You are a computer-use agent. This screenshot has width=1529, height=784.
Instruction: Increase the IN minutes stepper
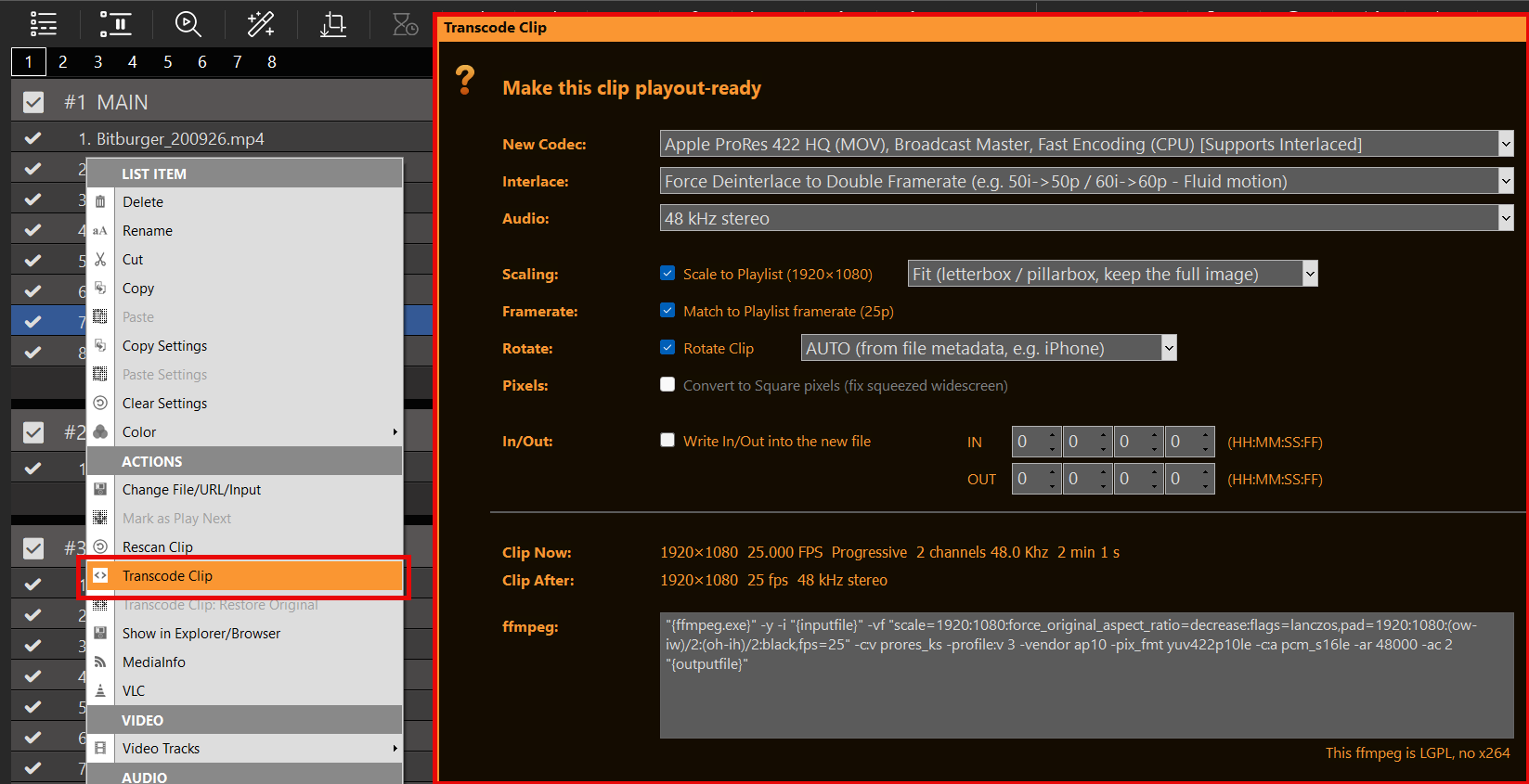tap(1103, 434)
